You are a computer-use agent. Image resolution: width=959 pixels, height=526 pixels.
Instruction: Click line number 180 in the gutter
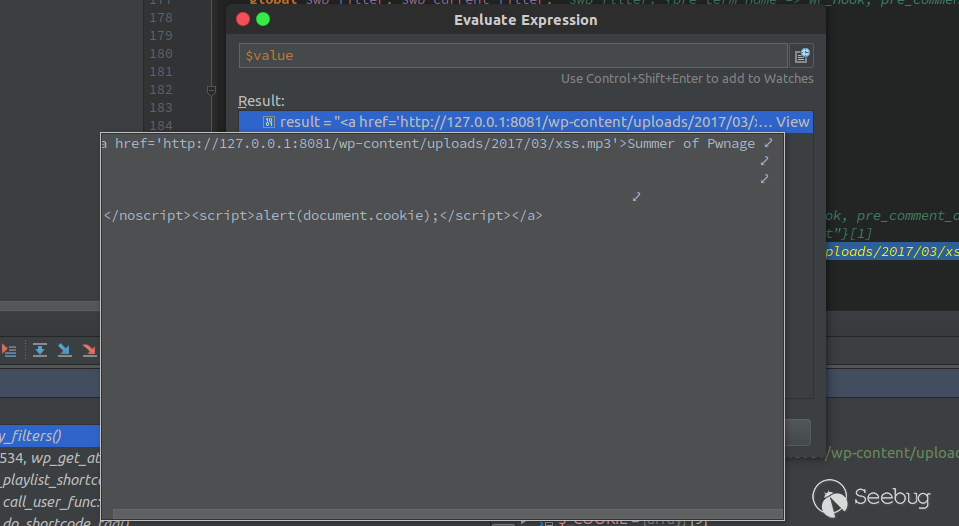[161, 54]
